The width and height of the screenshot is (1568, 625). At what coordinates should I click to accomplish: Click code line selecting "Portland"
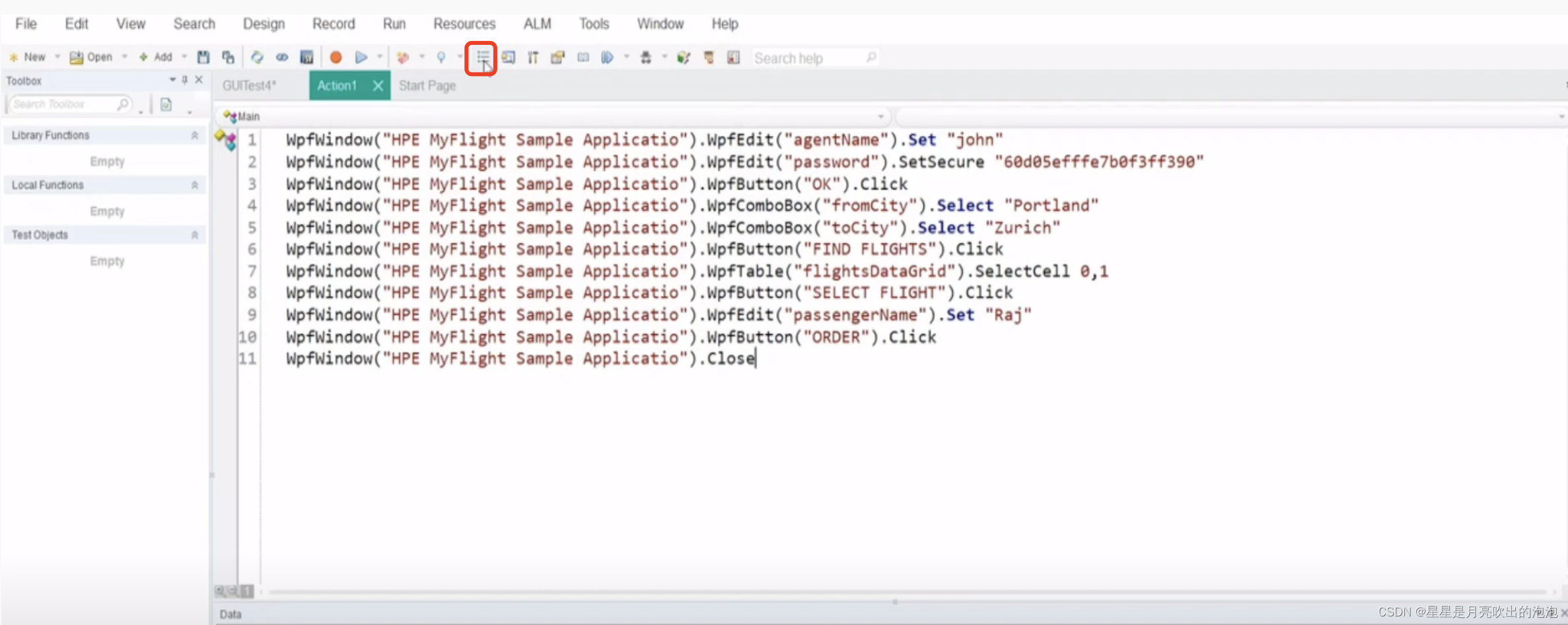pos(692,205)
